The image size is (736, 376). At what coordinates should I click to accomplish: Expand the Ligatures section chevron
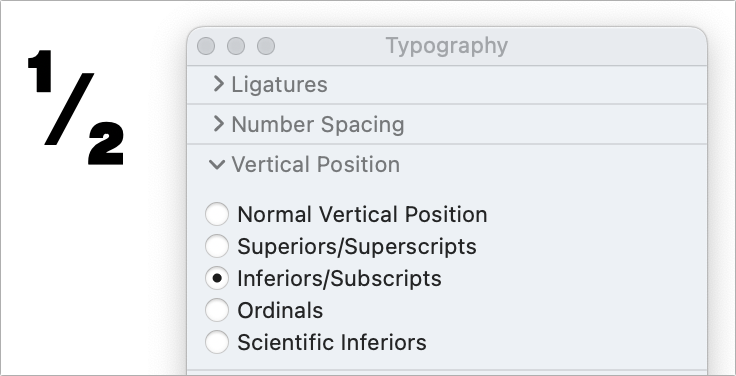218,84
